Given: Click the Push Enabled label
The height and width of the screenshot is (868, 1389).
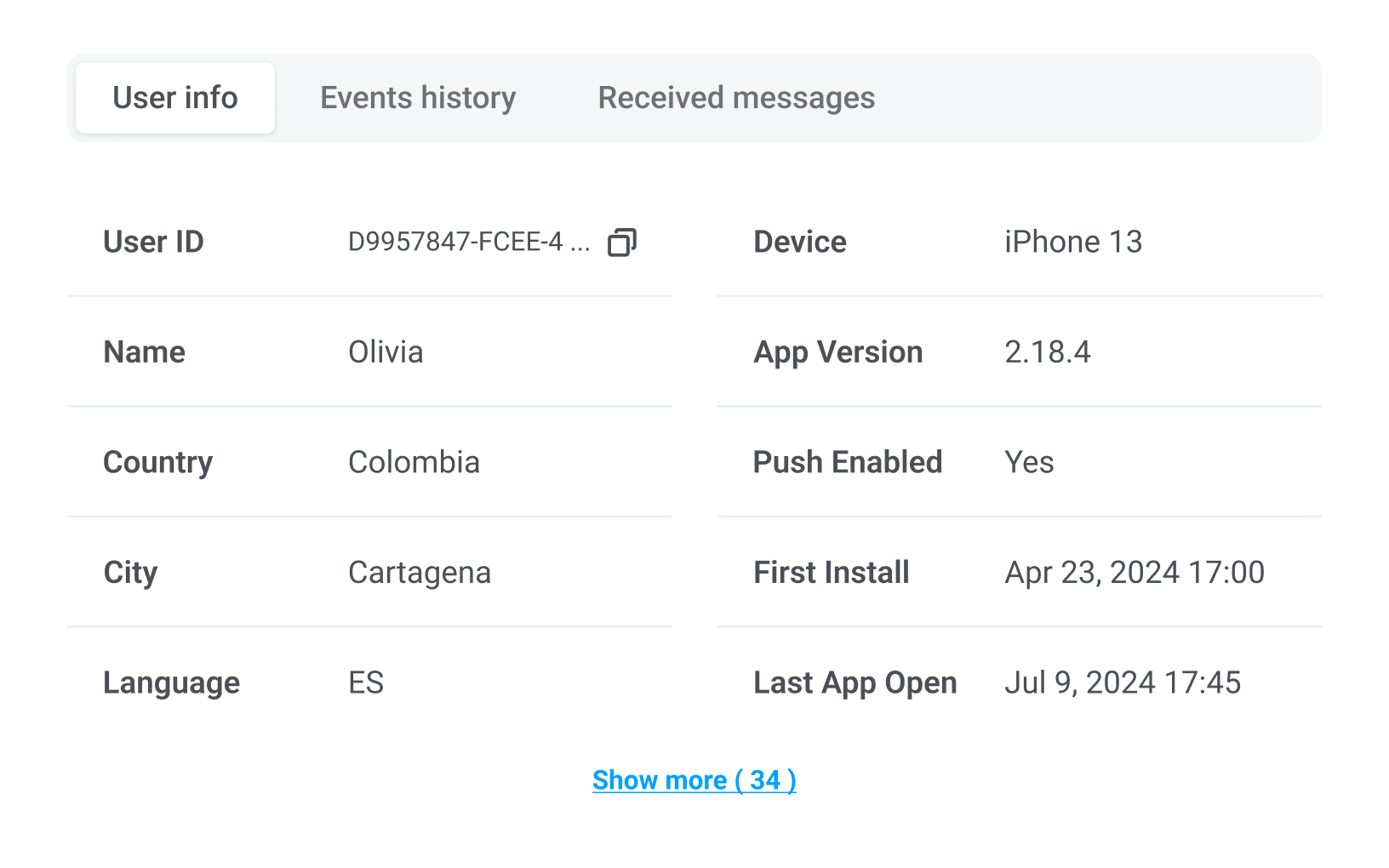Looking at the screenshot, I should point(848,462).
